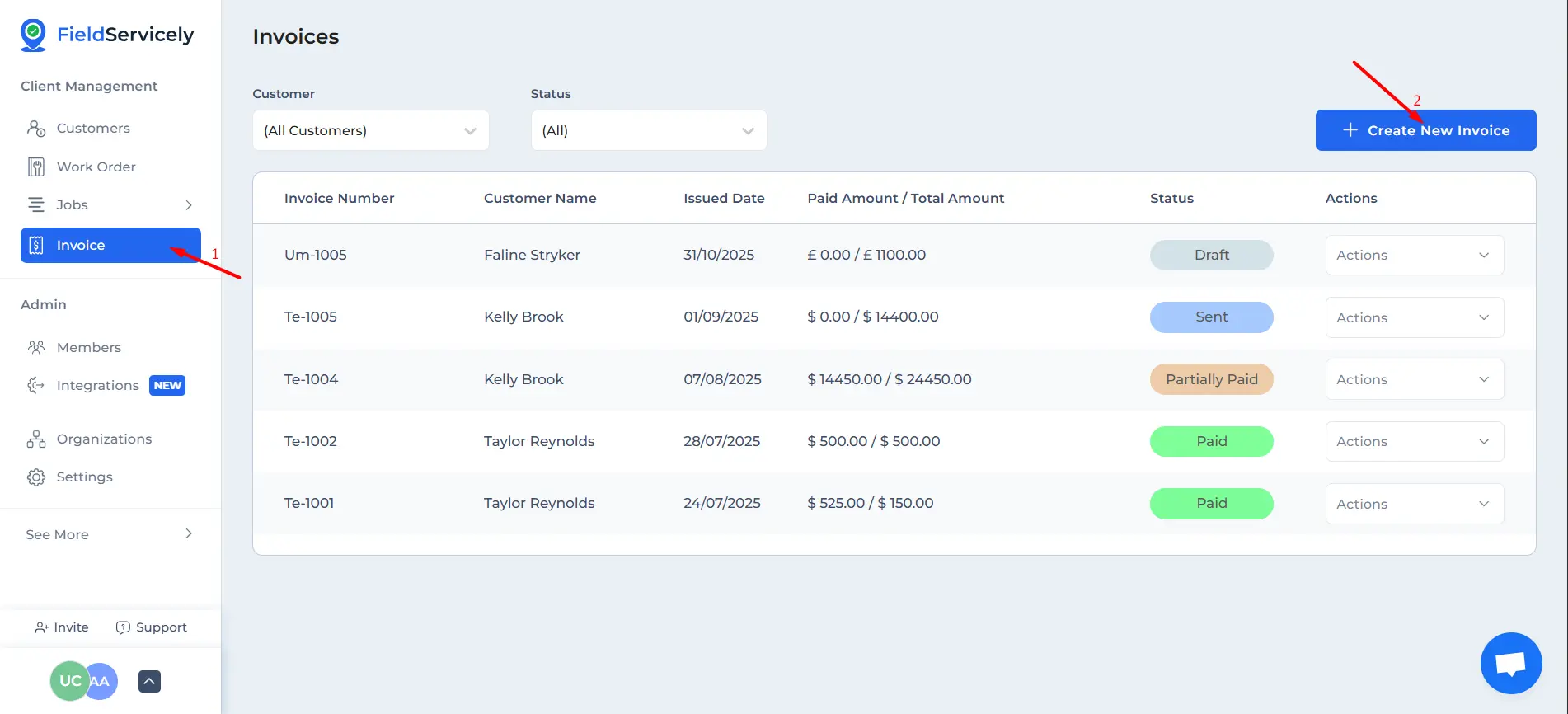Click Create New Invoice button
The image size is (1568, 714).
click(1425, 130)
